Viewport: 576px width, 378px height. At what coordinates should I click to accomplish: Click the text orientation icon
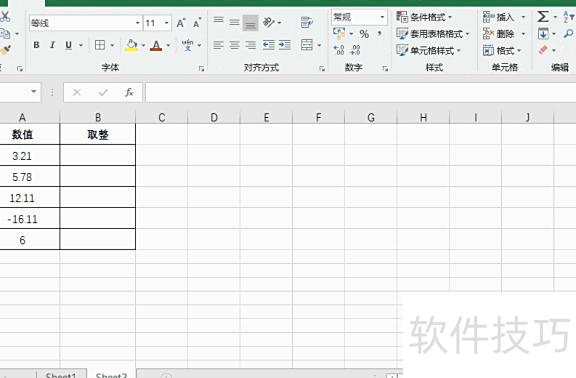tap(269, 22)
